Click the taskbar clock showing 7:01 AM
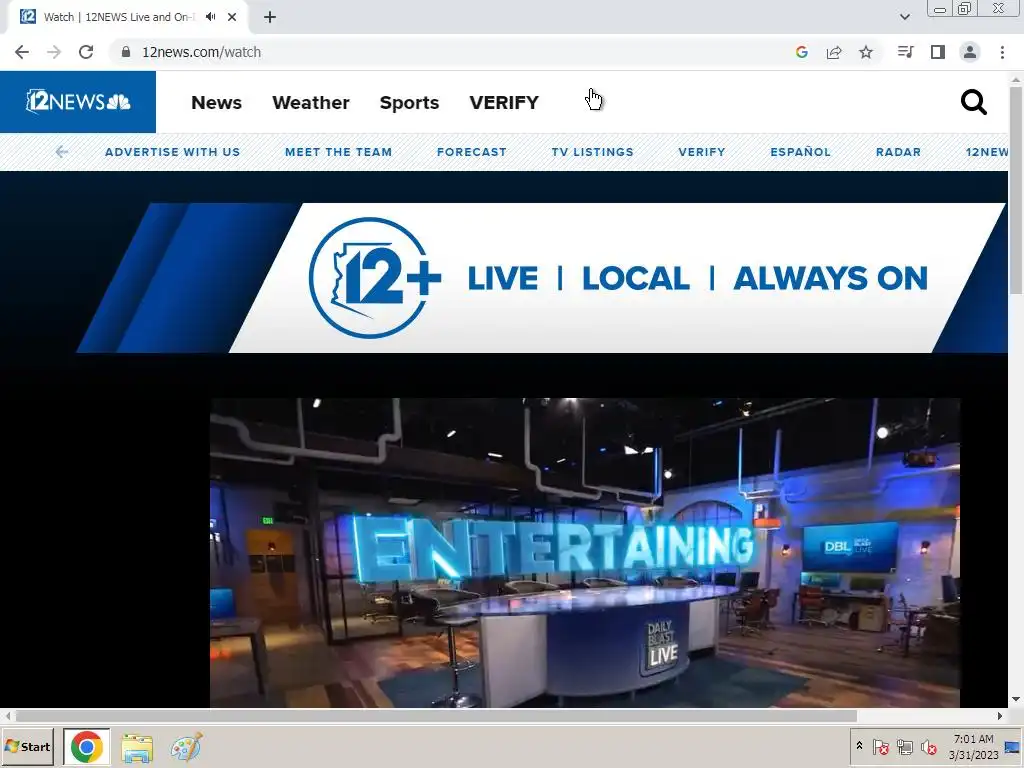This screenshot has width=1024, height=768. (x=974, y=747)
